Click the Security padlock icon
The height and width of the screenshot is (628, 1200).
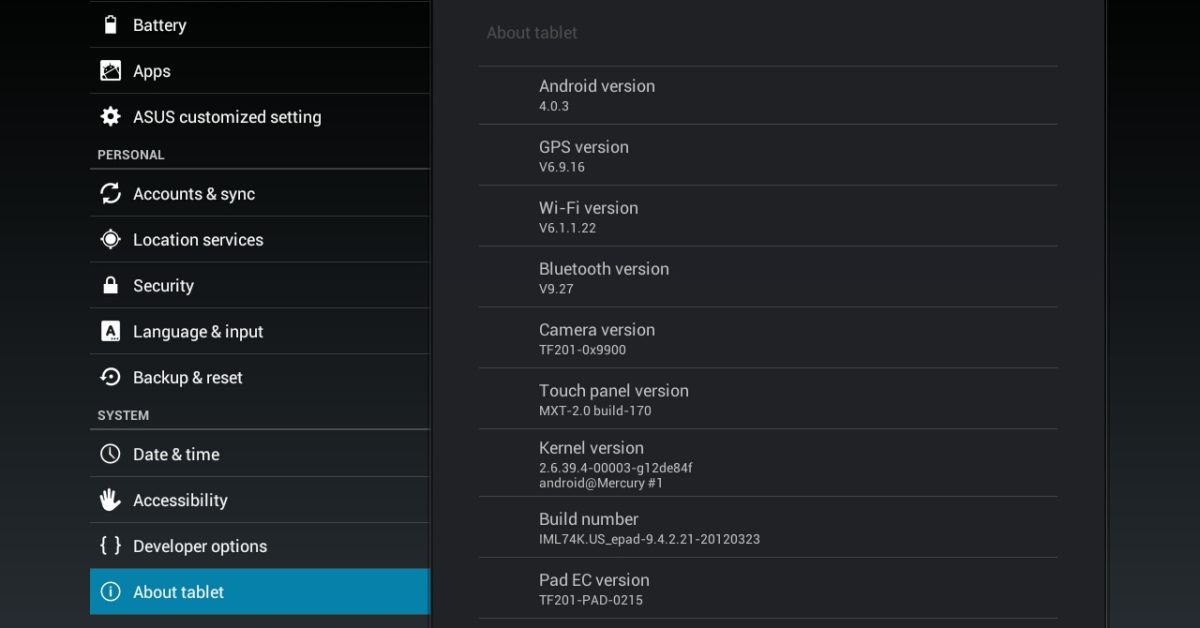click(x=111, y=286)
